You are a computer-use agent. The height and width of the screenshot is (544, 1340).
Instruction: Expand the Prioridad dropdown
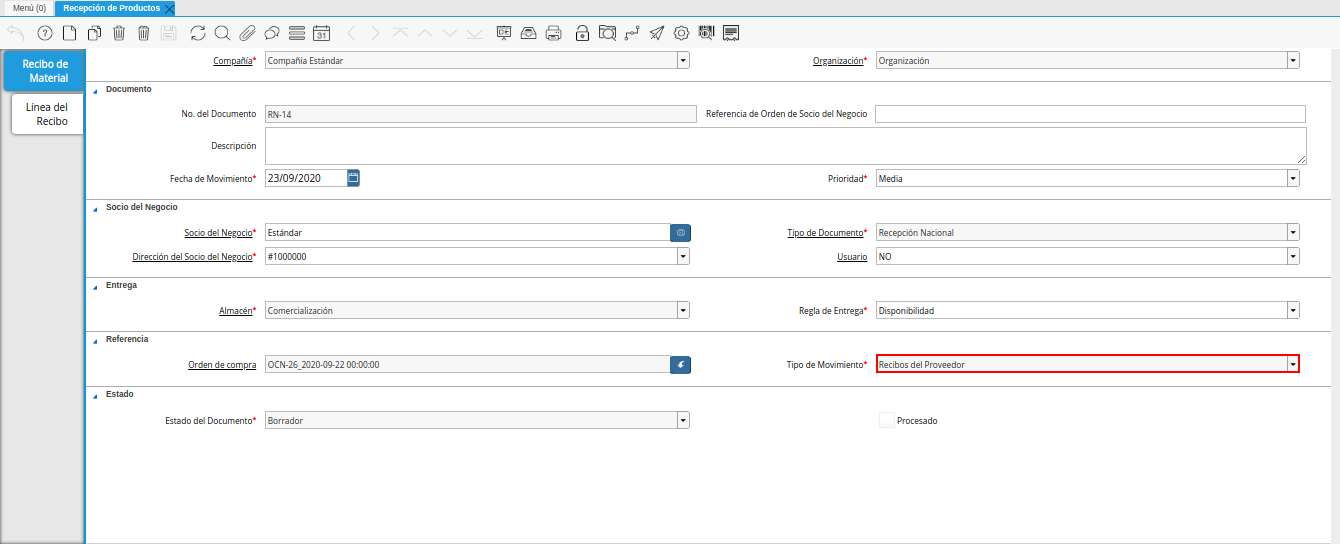pos(1293,179)
